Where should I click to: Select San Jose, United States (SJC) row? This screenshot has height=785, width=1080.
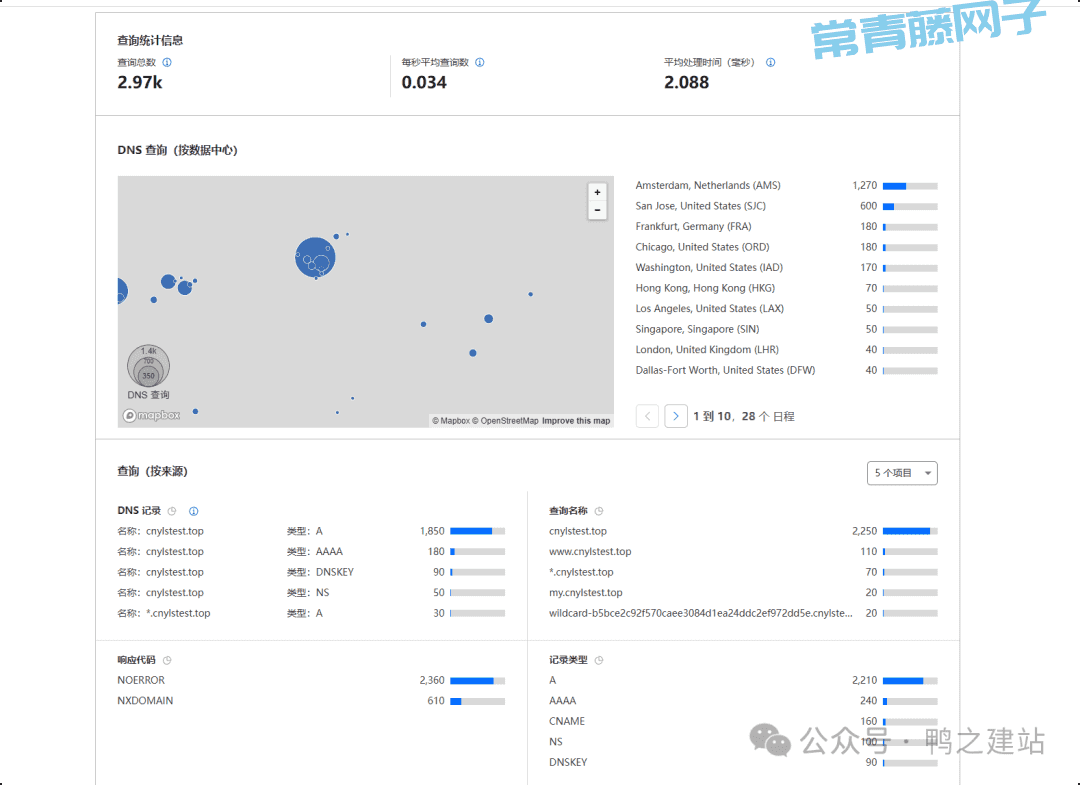(x=786, y=207)
